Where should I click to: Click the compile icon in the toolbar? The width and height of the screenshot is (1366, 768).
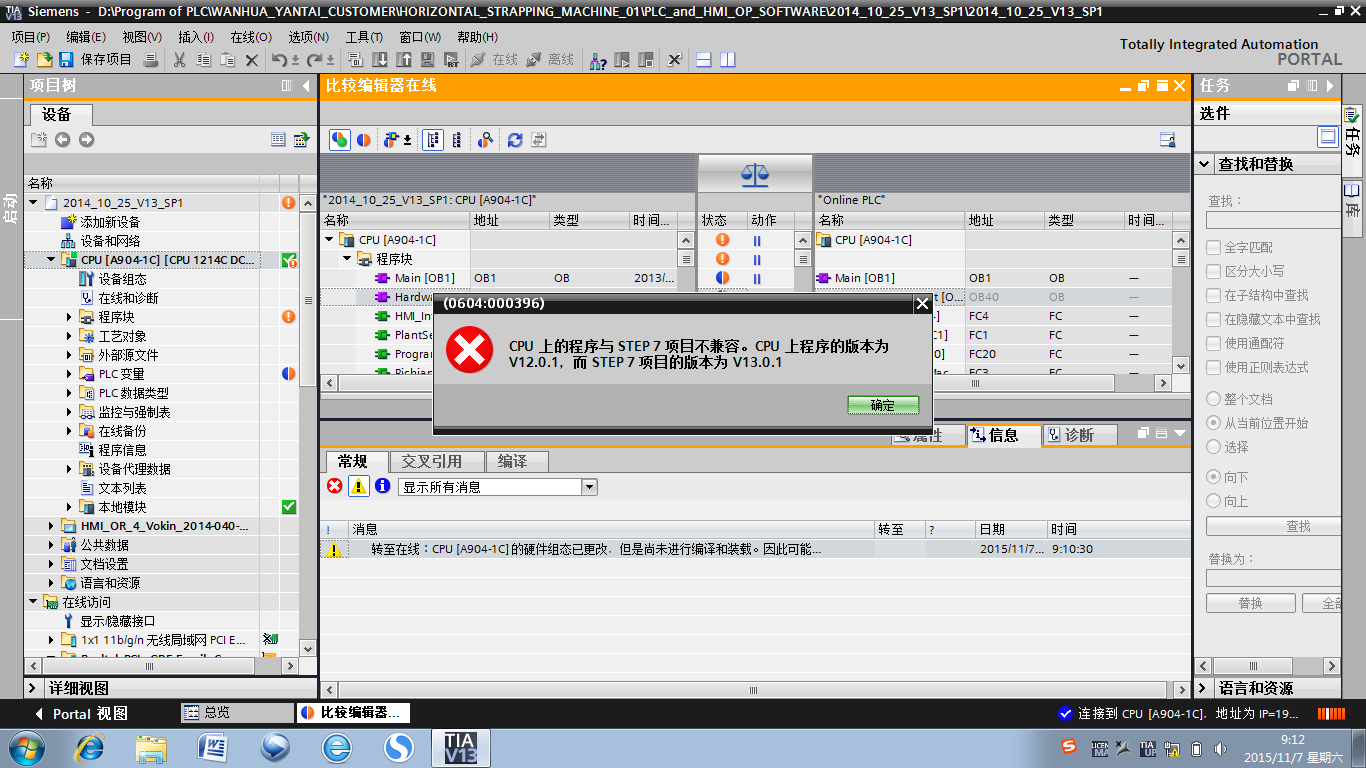pos(355,60)
